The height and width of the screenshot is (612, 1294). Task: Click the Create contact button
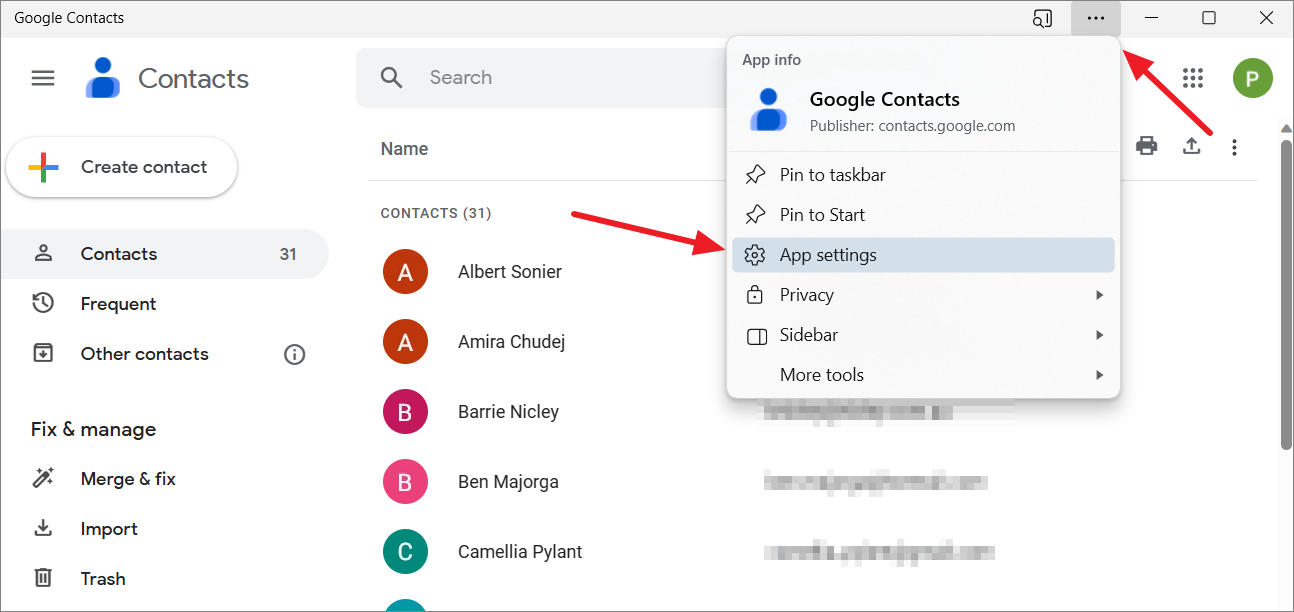click(122, 167)
